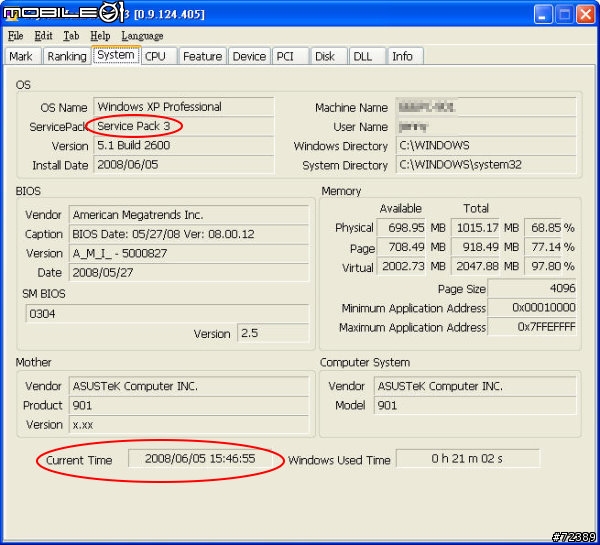Click Windows Used Time '0 h 21 m 02 s'
Screen dimensions: 600x545
468,459
